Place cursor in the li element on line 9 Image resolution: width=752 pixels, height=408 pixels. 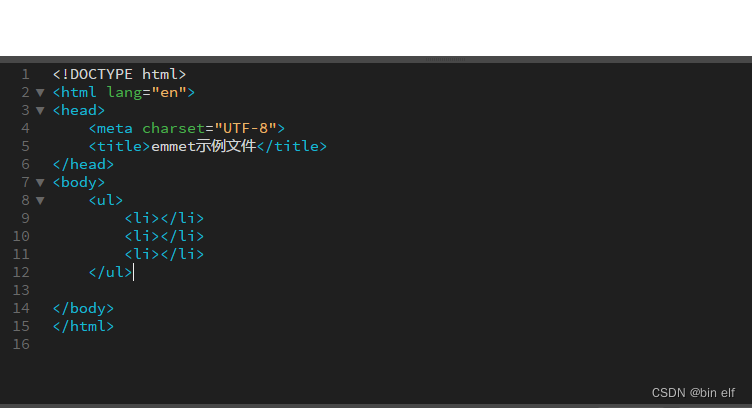[x=164, y=218]
